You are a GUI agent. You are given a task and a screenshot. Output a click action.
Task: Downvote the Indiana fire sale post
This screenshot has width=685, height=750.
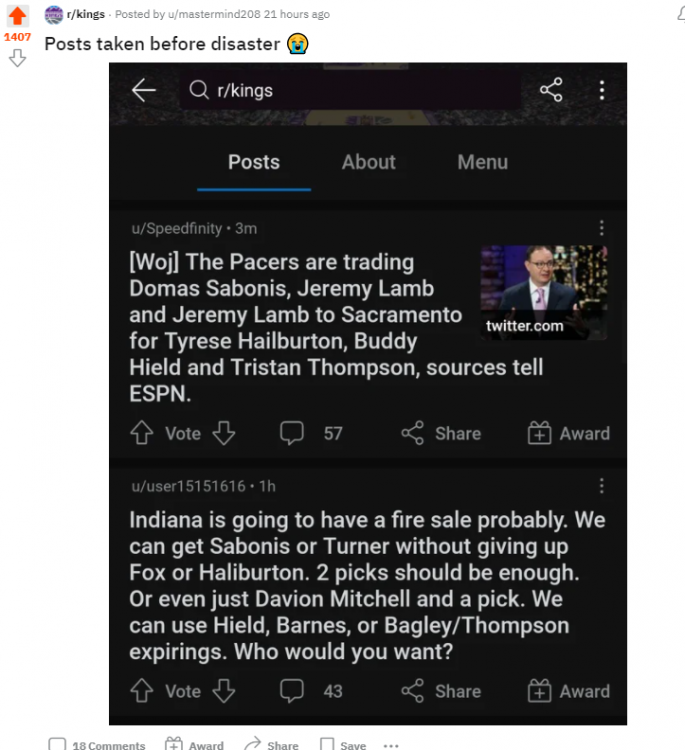(224, 691)
